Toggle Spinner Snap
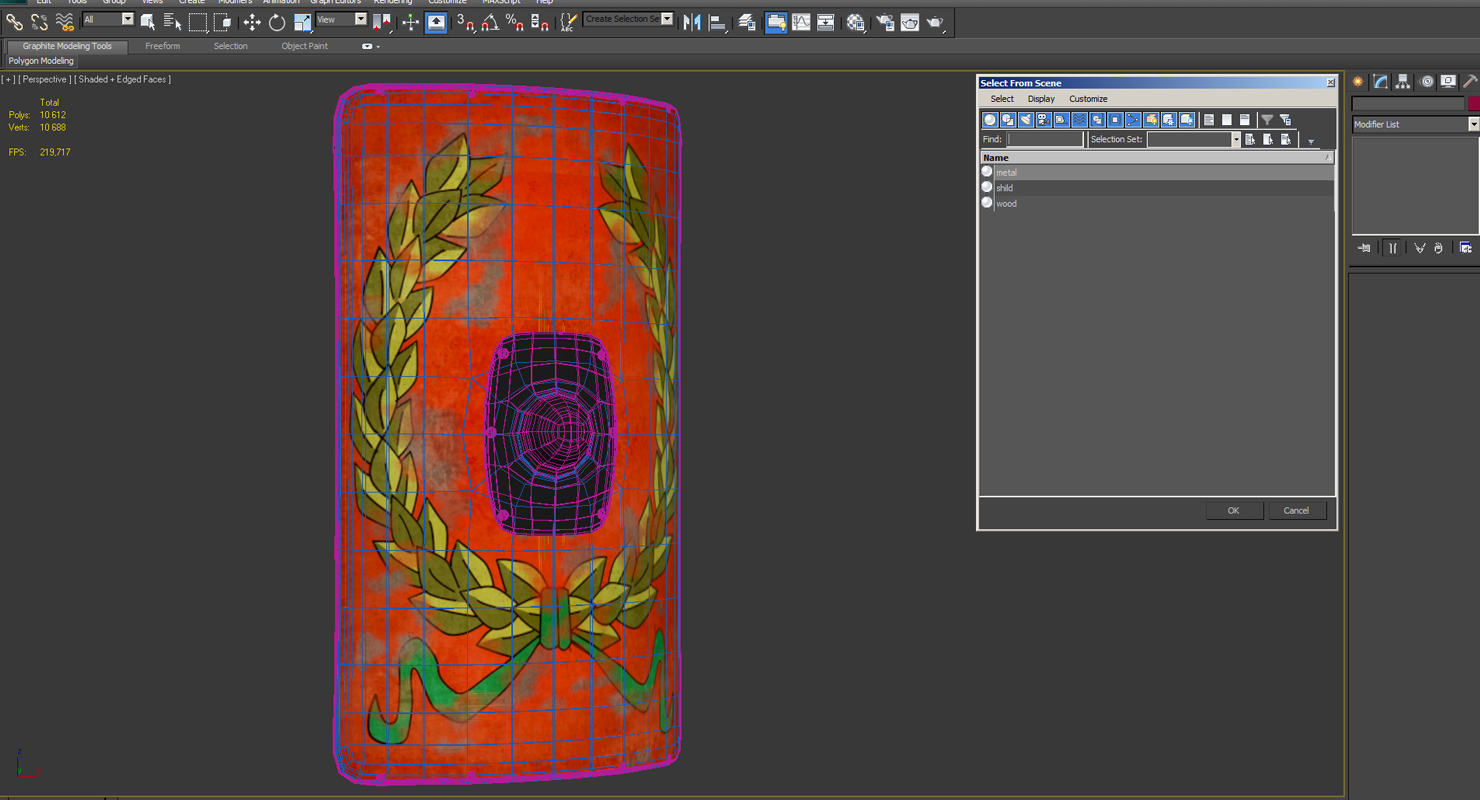This screenshot has width=1480, height=800. click(540, 21)
